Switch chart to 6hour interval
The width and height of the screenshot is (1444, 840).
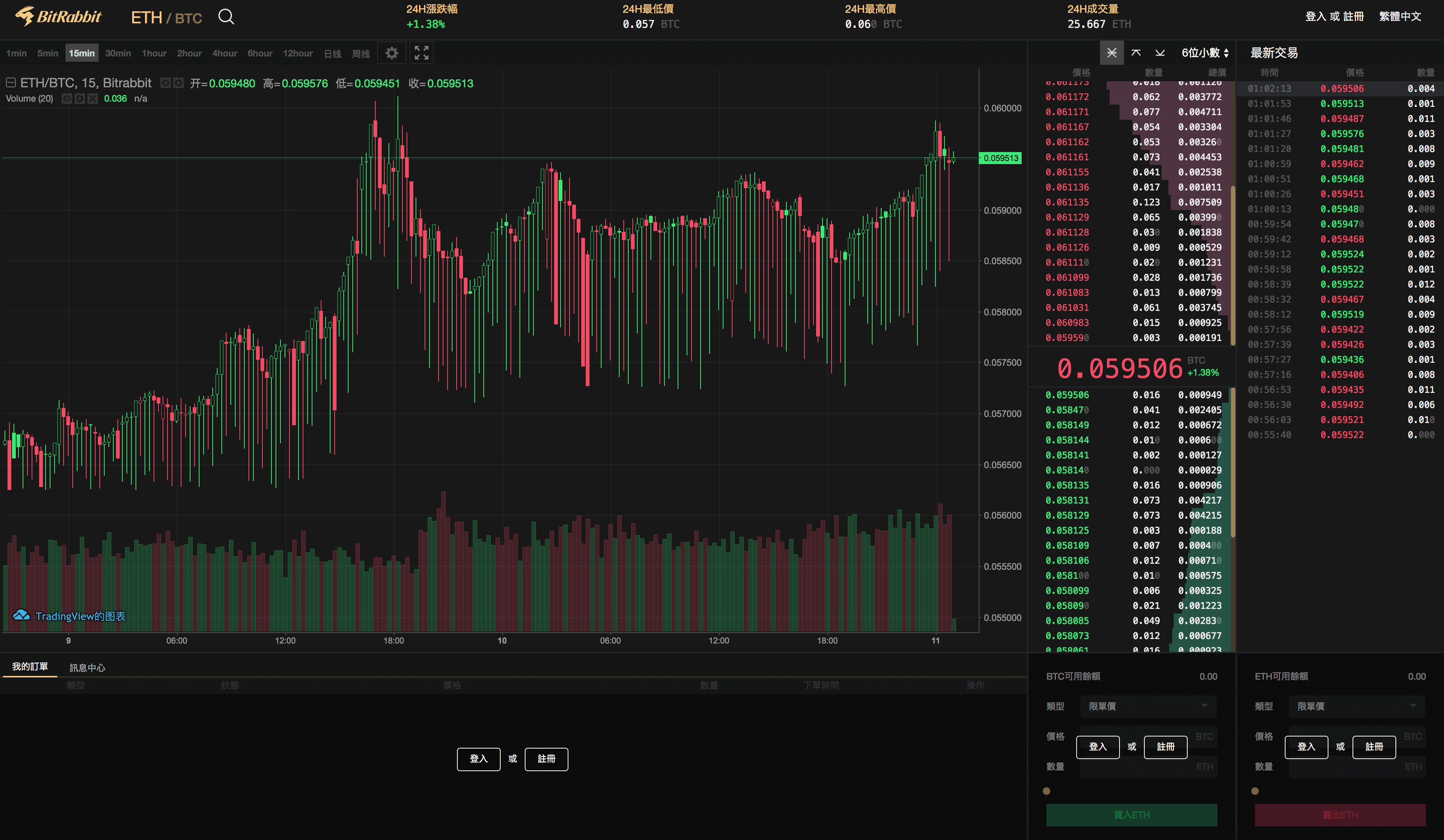[x=260, y=53]
